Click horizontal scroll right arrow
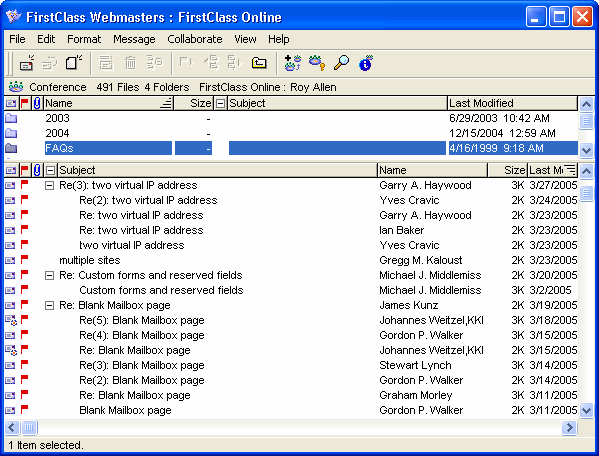 [x=569, y=427]
